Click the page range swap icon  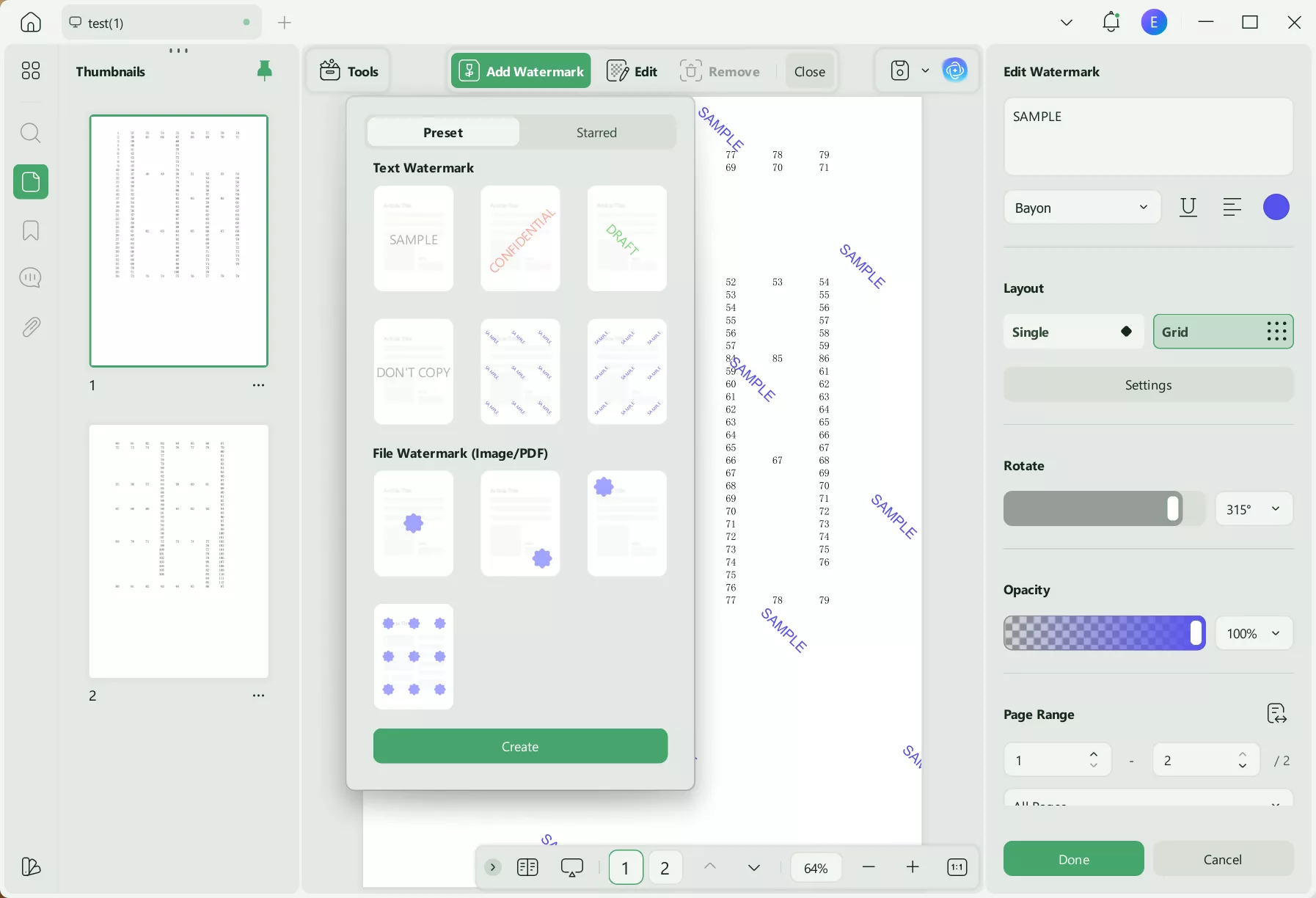(x=1276, y=714)
